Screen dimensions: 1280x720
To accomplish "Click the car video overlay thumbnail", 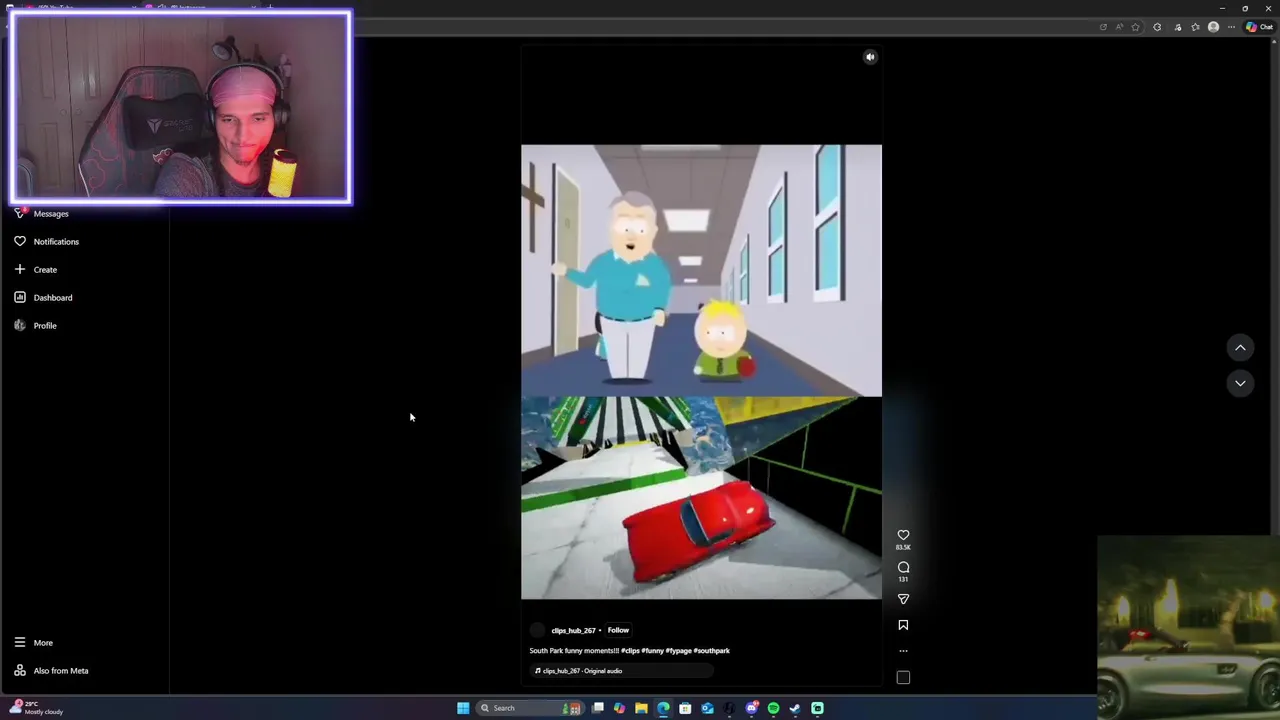I will (1188, 628).
